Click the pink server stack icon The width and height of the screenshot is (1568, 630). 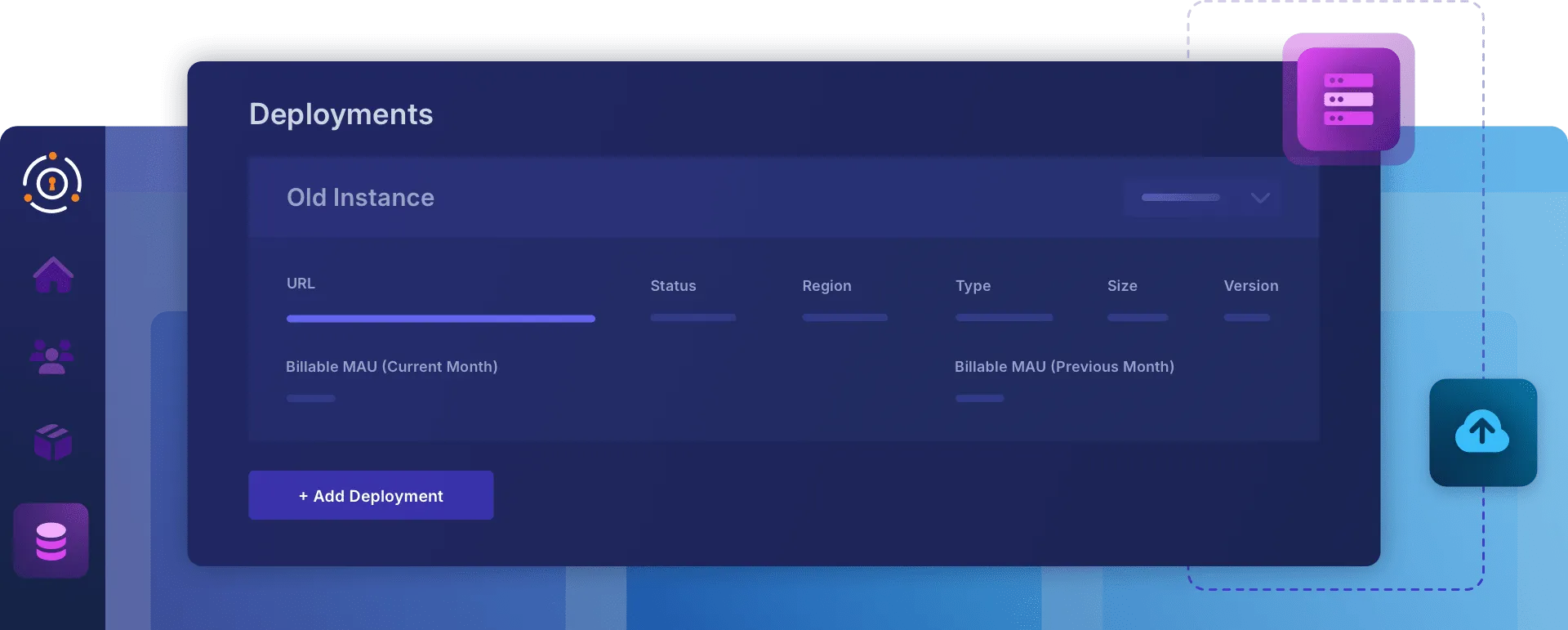[1348, 99]
